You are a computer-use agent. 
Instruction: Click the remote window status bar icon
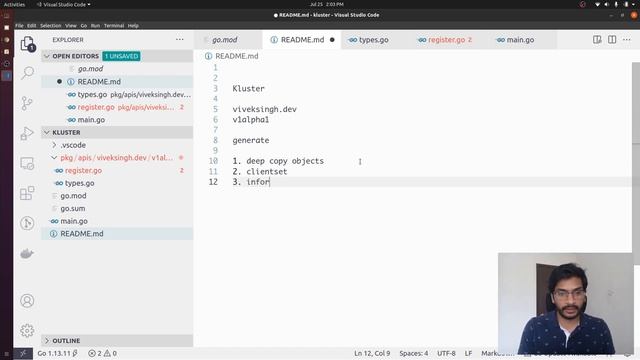pyautogui.click(x=23, y=353)
